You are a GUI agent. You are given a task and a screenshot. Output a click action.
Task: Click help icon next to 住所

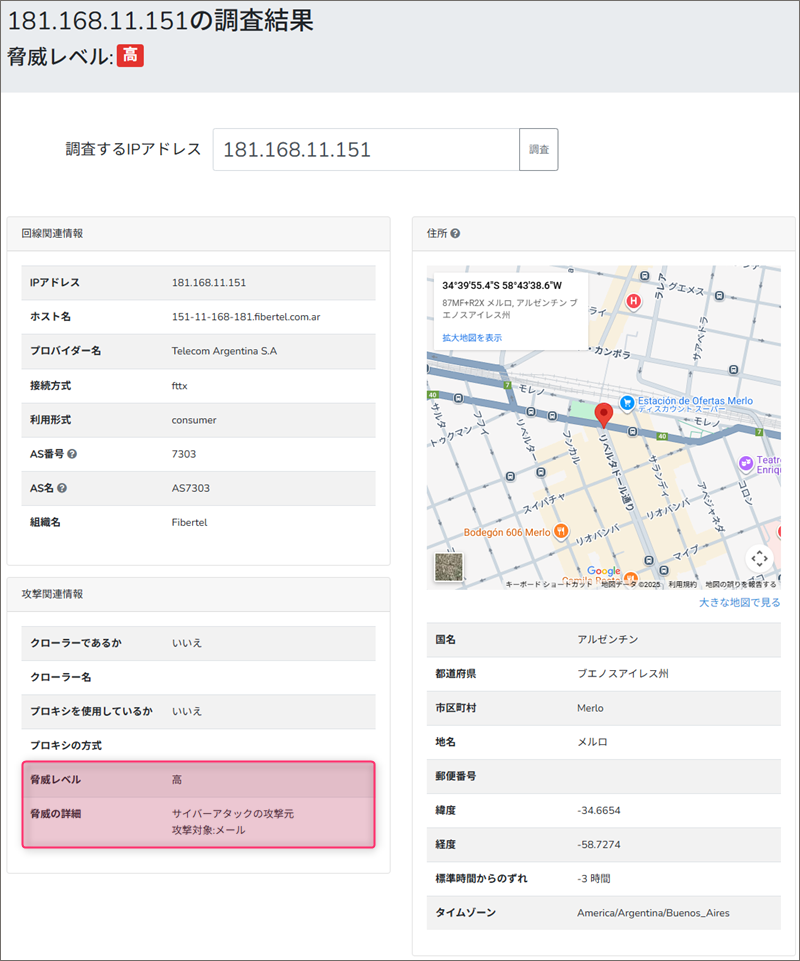click(x=455, y=234)
